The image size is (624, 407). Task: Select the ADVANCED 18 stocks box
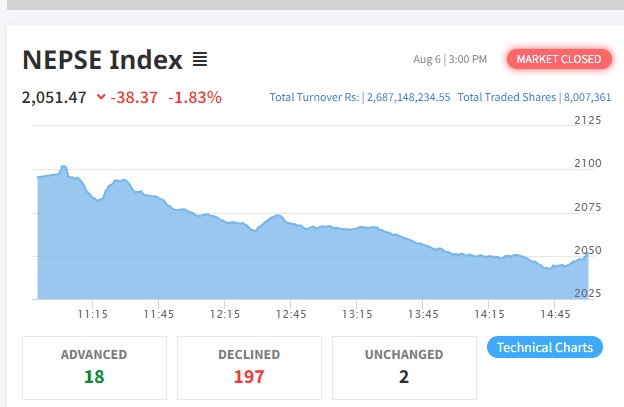click(x=94, y=366)
